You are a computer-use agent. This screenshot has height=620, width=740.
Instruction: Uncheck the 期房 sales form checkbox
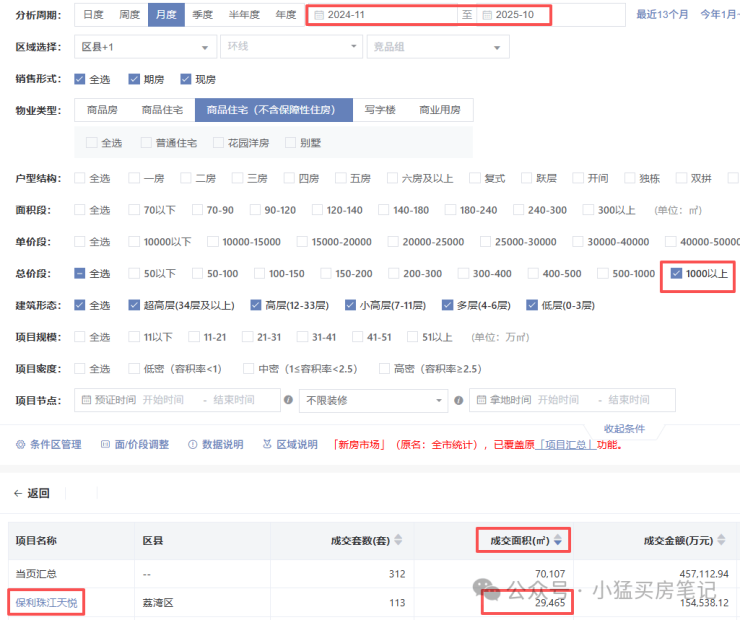134,79
